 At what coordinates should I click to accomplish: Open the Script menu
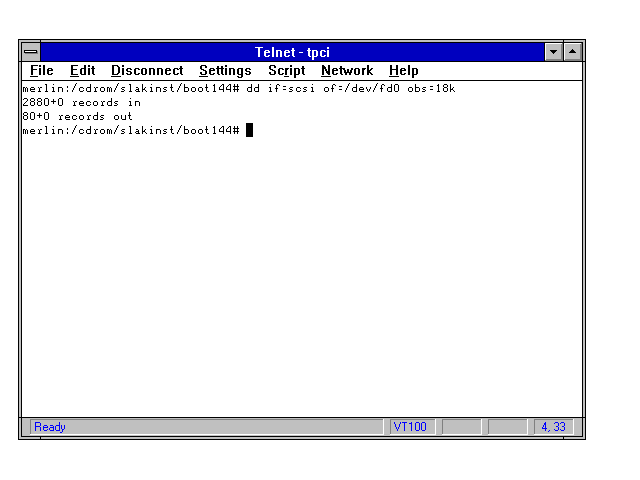click(286, 71)
